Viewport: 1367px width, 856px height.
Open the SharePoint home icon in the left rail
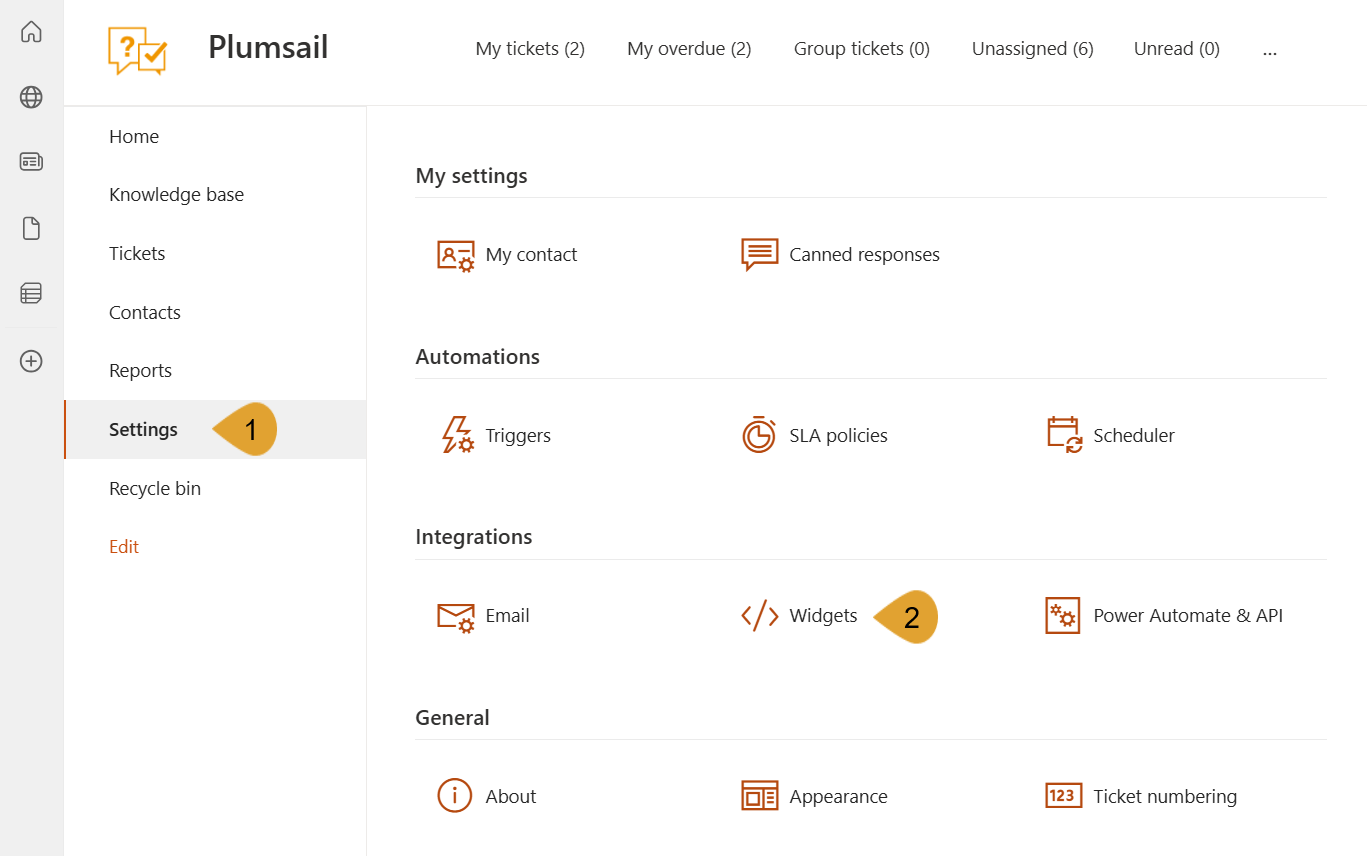click(31, 32)
